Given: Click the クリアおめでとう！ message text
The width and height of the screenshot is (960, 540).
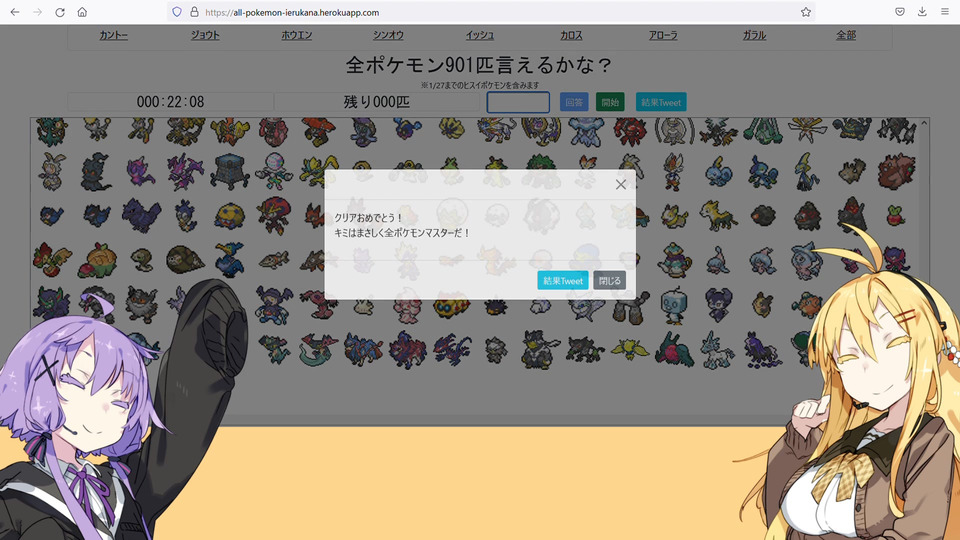Looking at the screenshot, I should point(369,218).
